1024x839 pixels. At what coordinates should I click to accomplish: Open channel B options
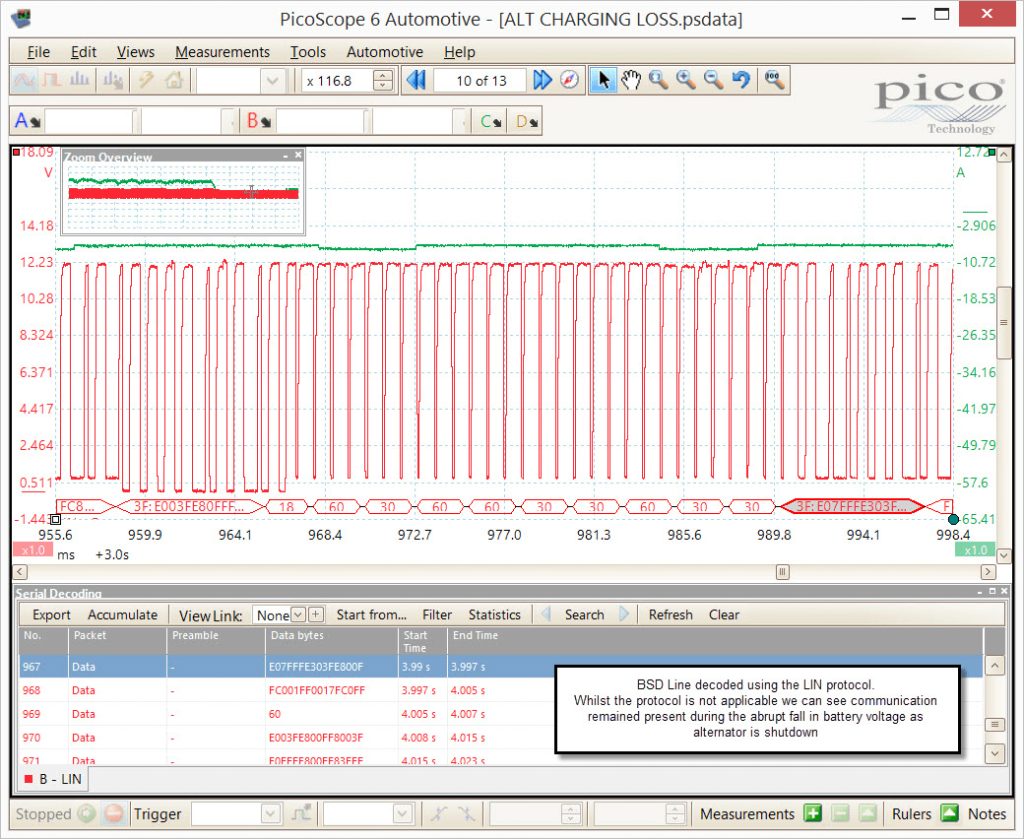259,121
